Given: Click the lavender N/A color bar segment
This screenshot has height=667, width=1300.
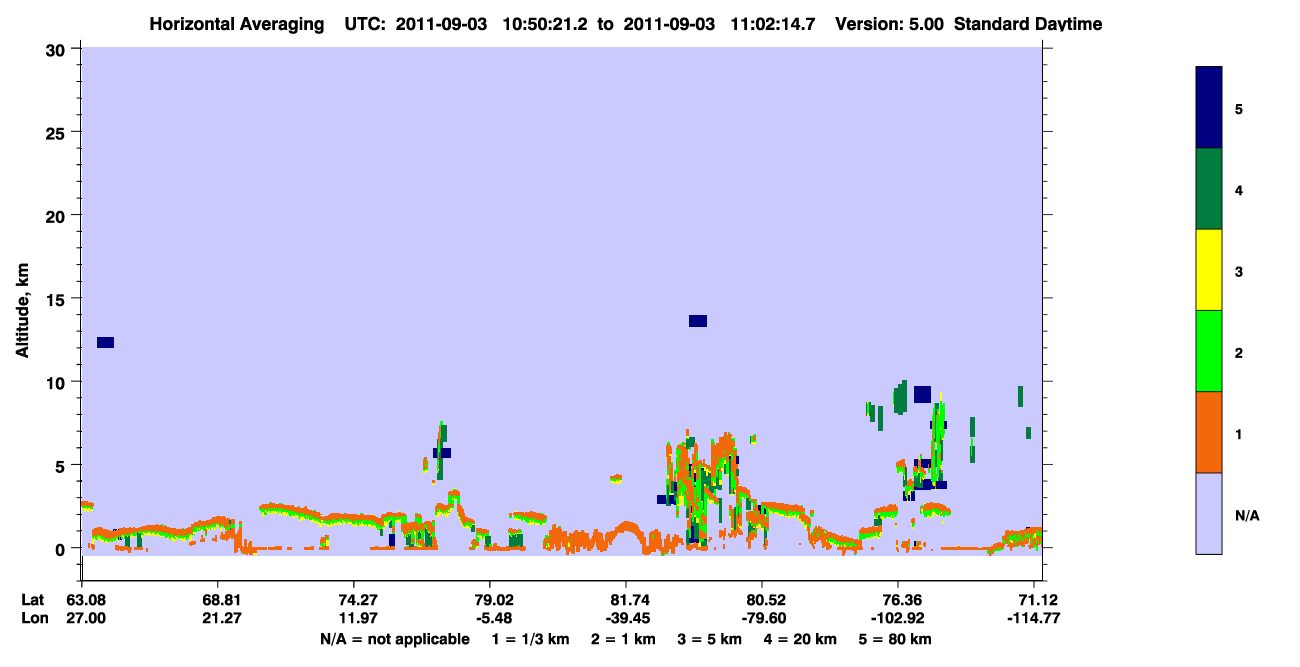Looking at the screenshot, I should 1209,513.
